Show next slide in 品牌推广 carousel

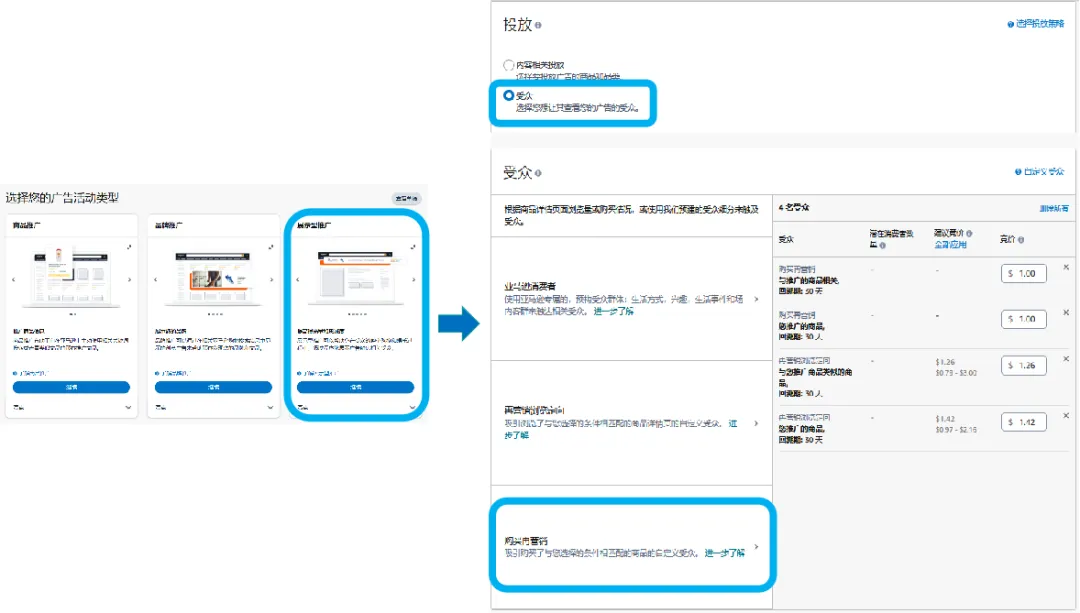click(x=271, y=280)
